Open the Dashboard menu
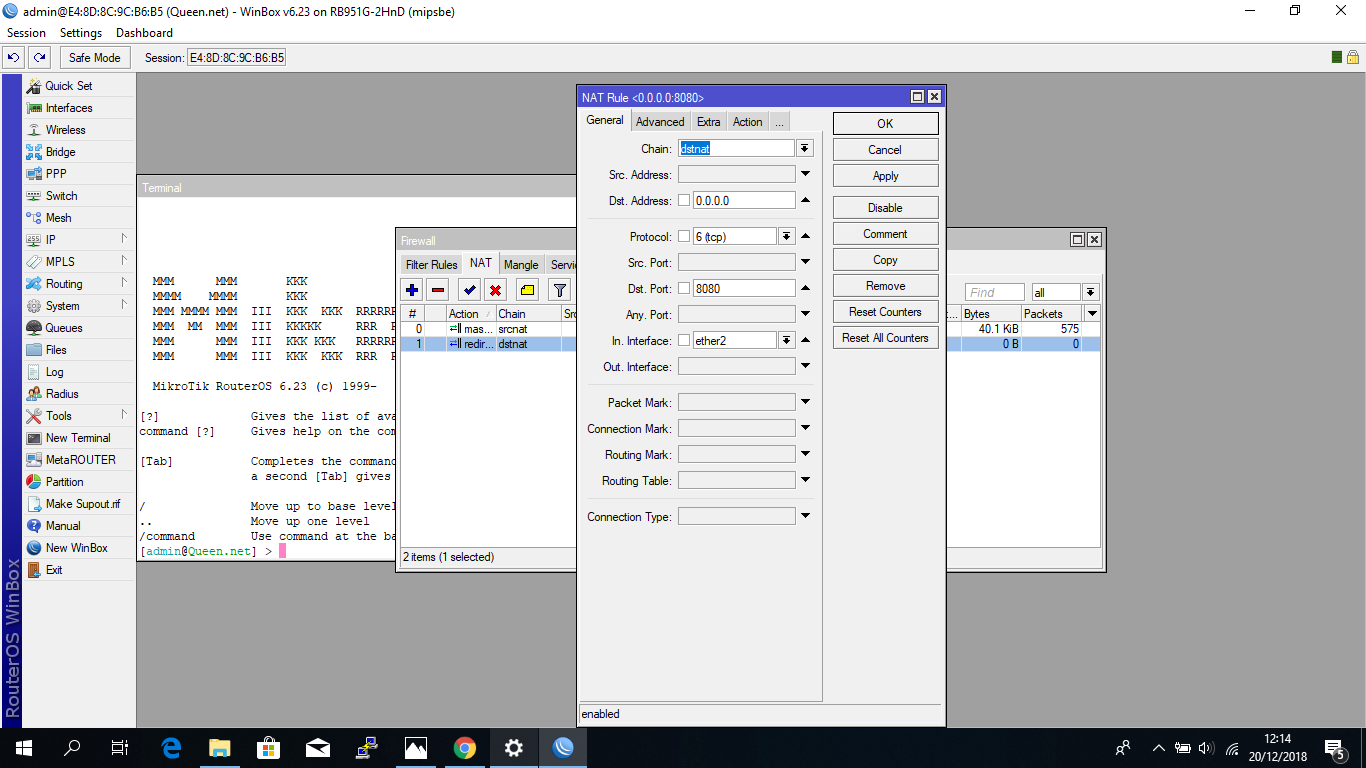The width and height of the screenshot is (1366, 768). tap(144, 33)
